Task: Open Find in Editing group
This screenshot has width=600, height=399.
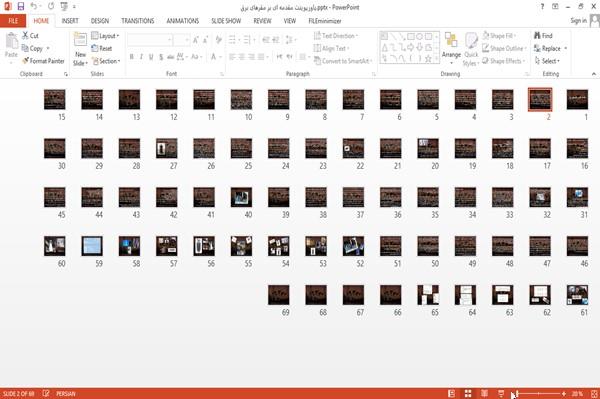Action: point(543,36)
